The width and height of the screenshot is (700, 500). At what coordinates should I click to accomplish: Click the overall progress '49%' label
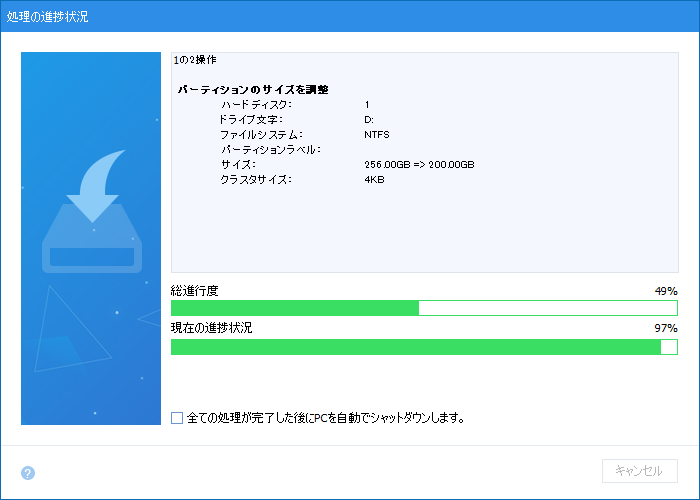coord(666,291)
